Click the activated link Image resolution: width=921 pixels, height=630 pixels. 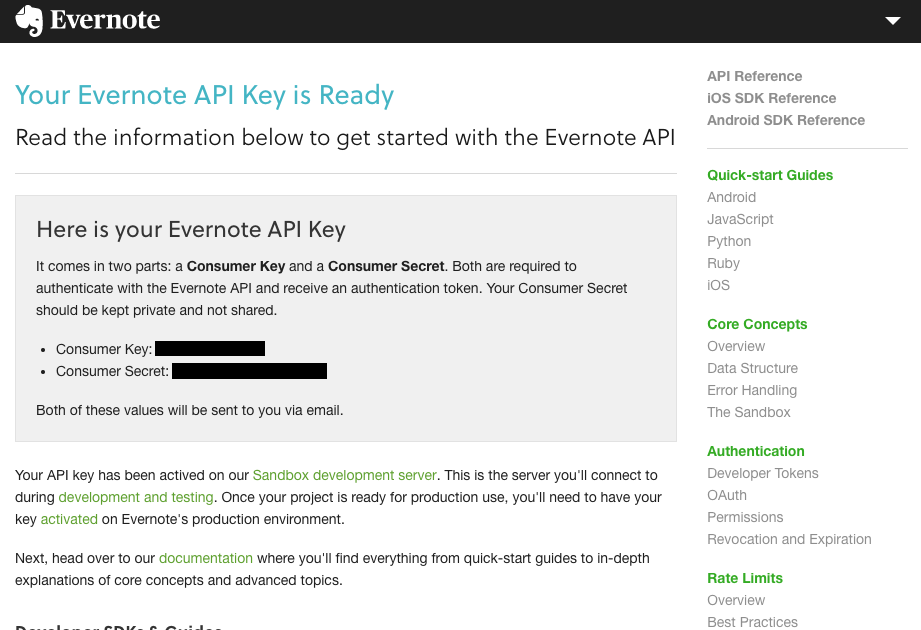point(69,519)
